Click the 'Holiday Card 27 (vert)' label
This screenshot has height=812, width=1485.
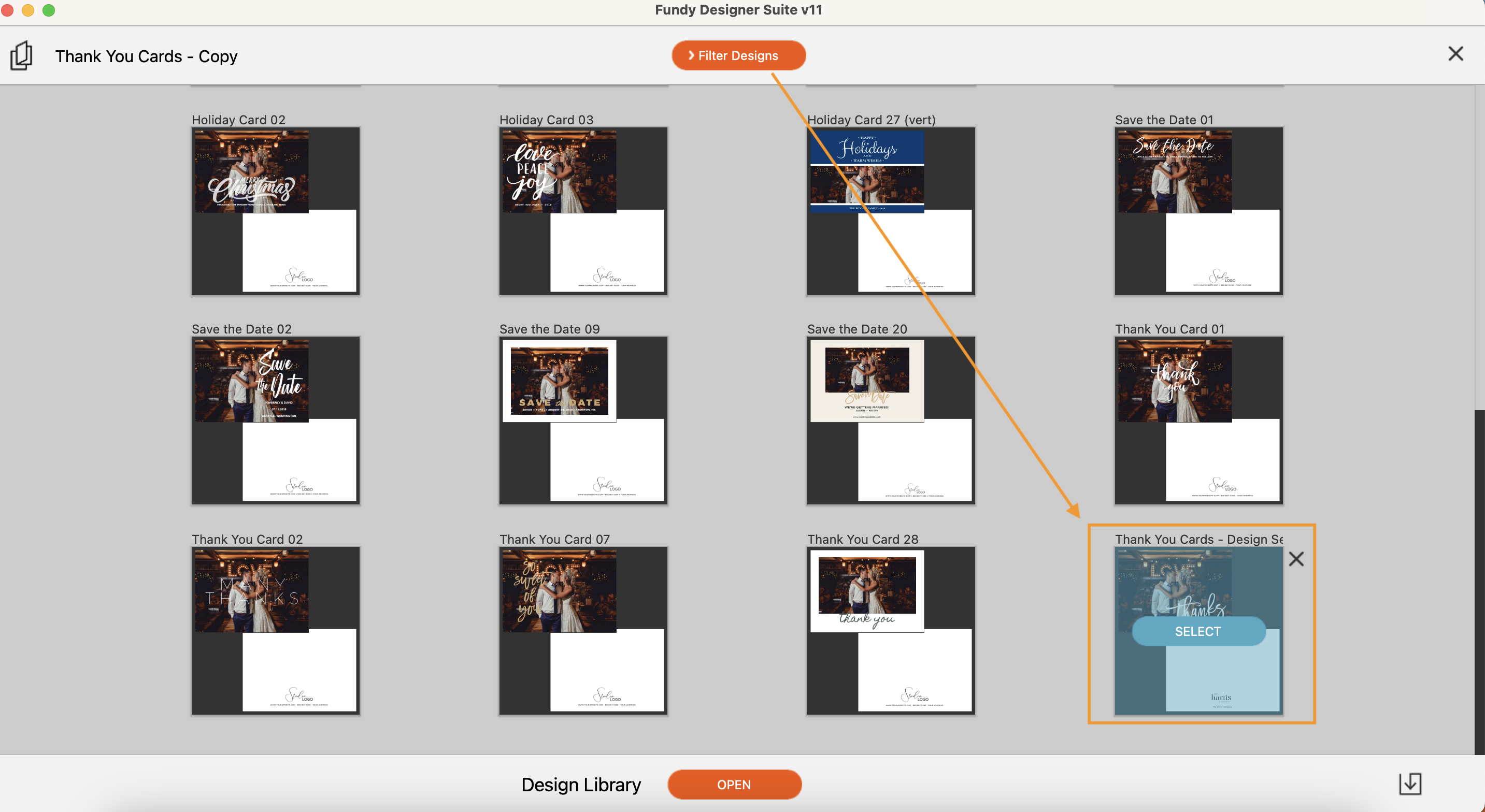[x=872, y=120]
